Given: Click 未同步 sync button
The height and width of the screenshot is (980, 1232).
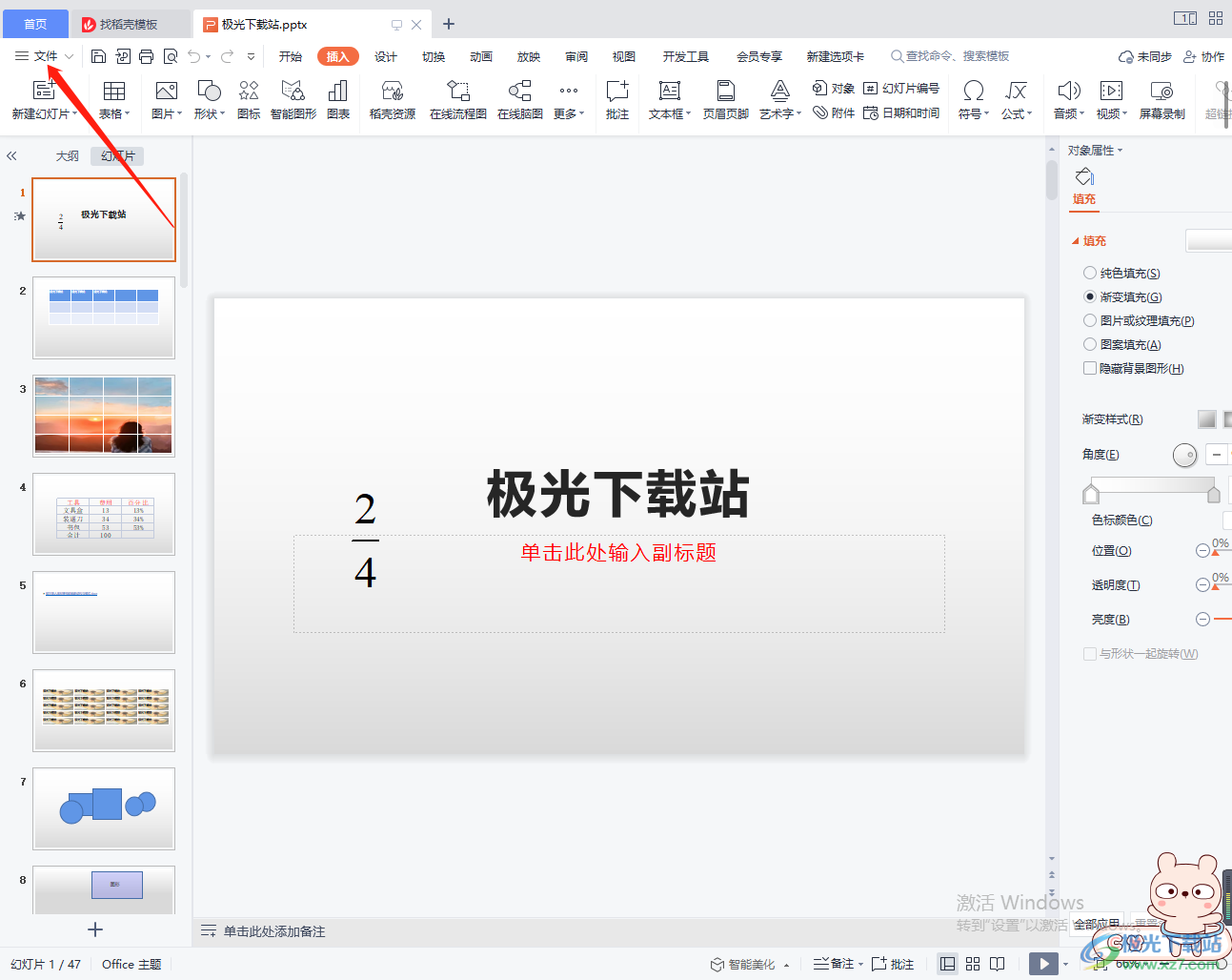Looking at the screenshot, I should pyautogui.click(x=1145, y=57).
